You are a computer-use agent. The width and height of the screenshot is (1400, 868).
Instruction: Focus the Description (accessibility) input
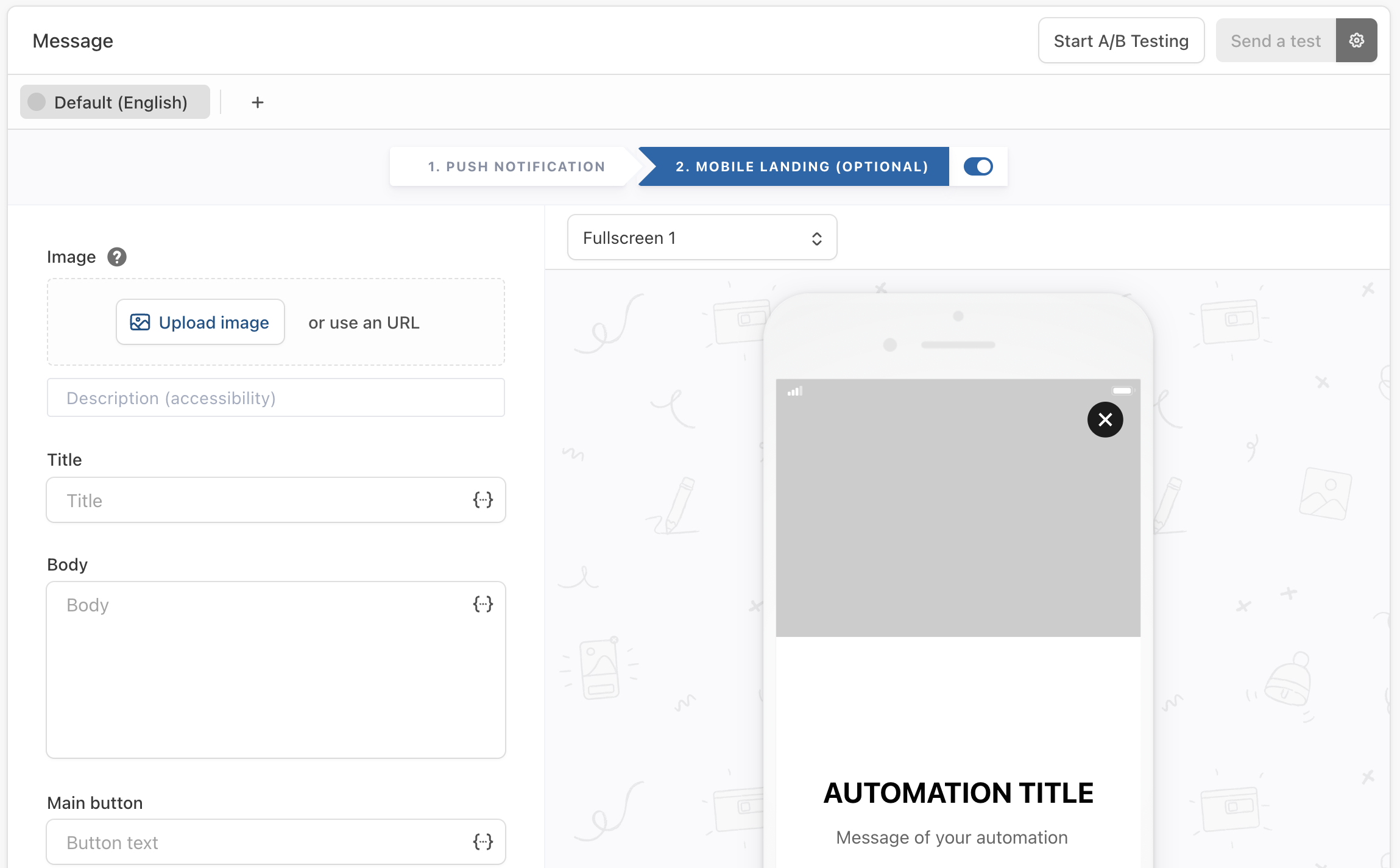pyautogui.click(x=275, y=398)
